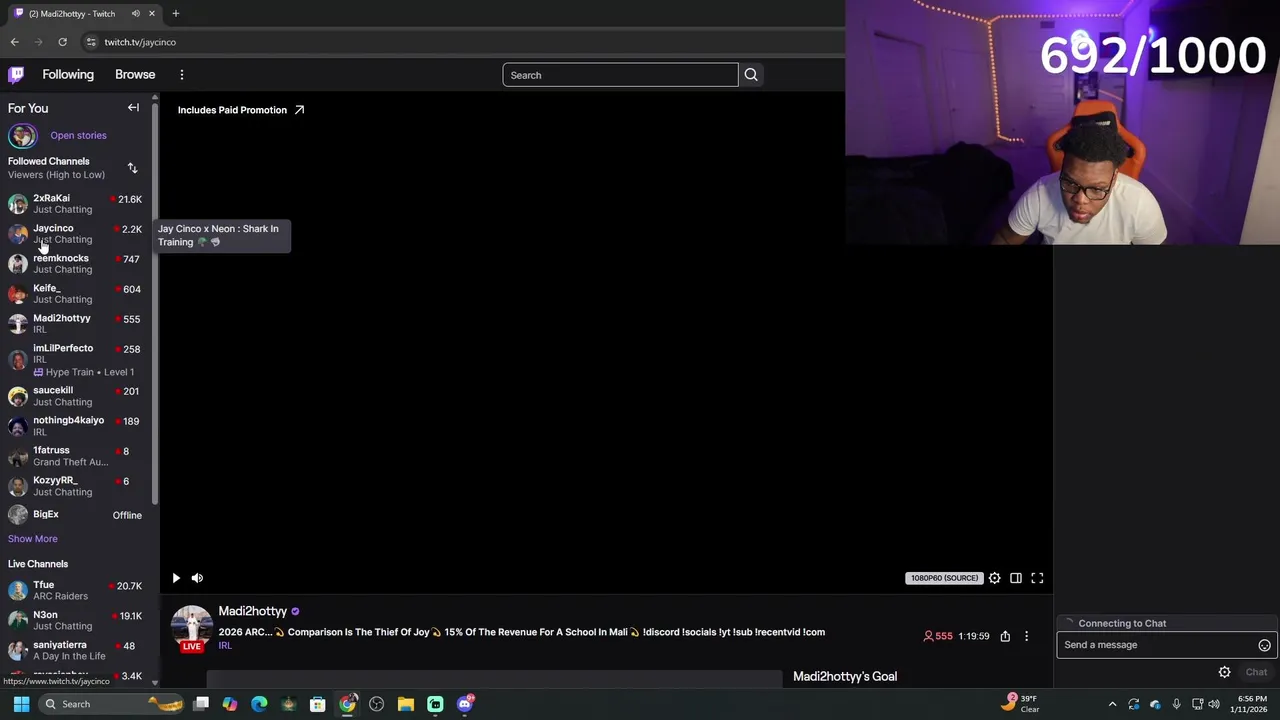Screen dimensions: 1280x720
Task: Open Madi2hottyy in the sidebar list
Action: pyautogui.click(x=78, y=324)
